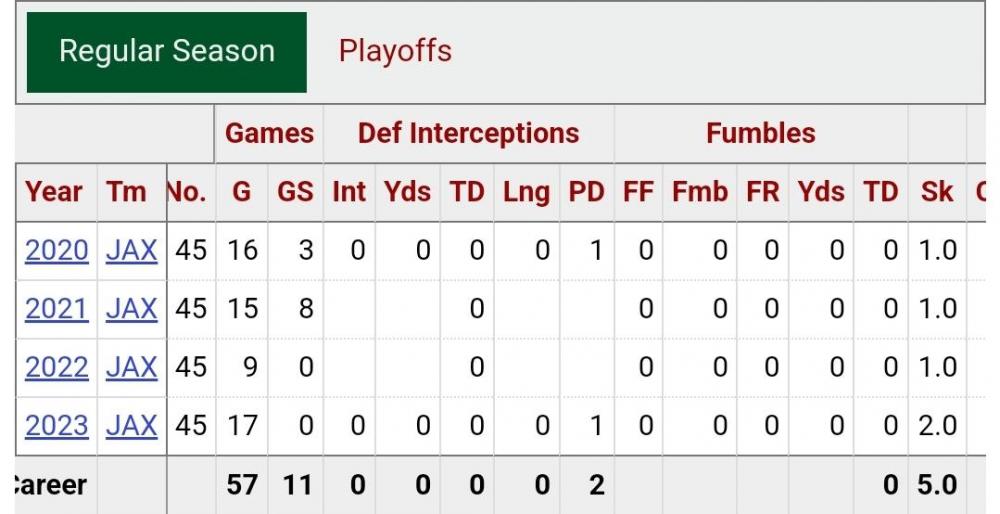Click JAX team link in 2020 row
This screenshot has height=514, width=1000.
point(131,250)
